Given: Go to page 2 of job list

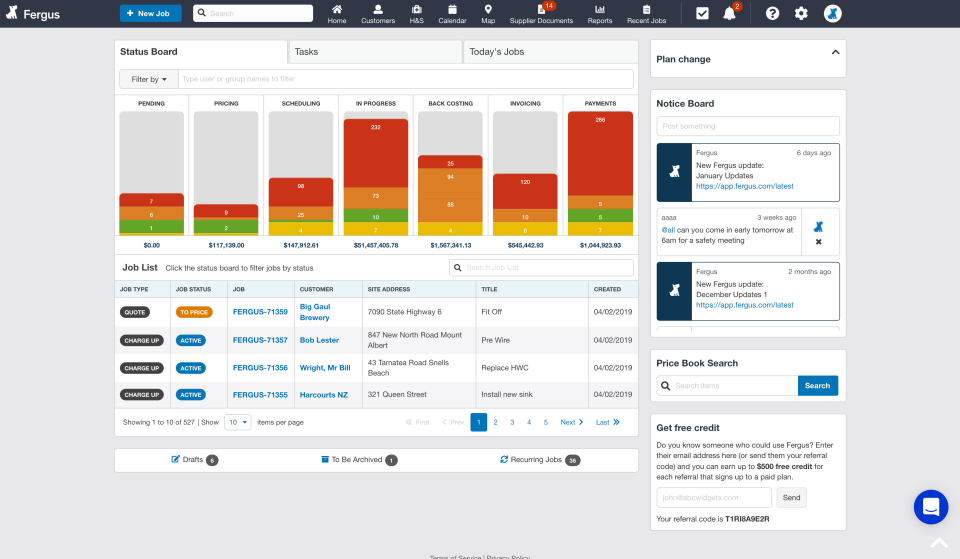Looking at the screenshot, I should click(x=495, y=422).
